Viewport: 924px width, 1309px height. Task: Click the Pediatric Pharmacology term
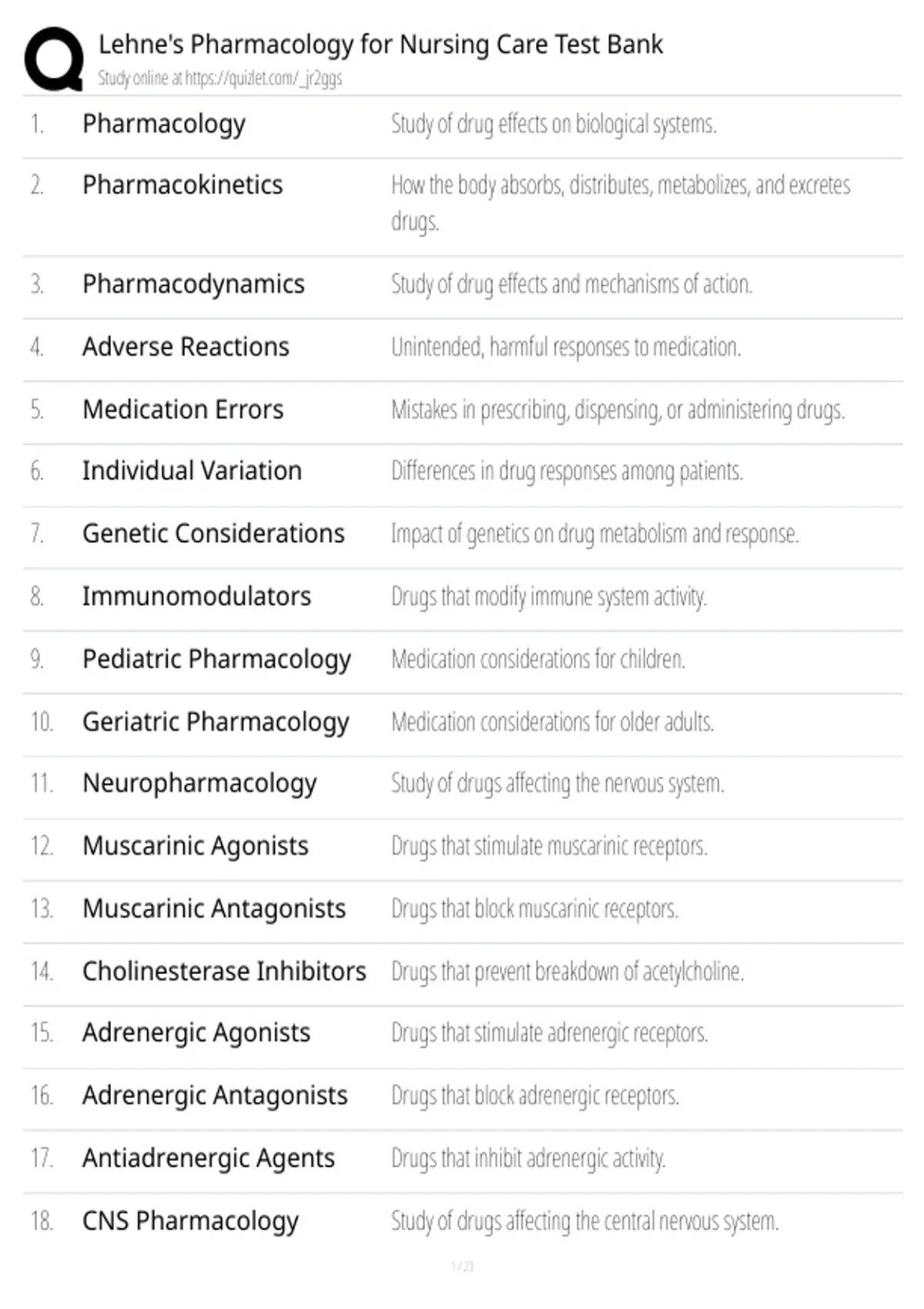[216, 659]
